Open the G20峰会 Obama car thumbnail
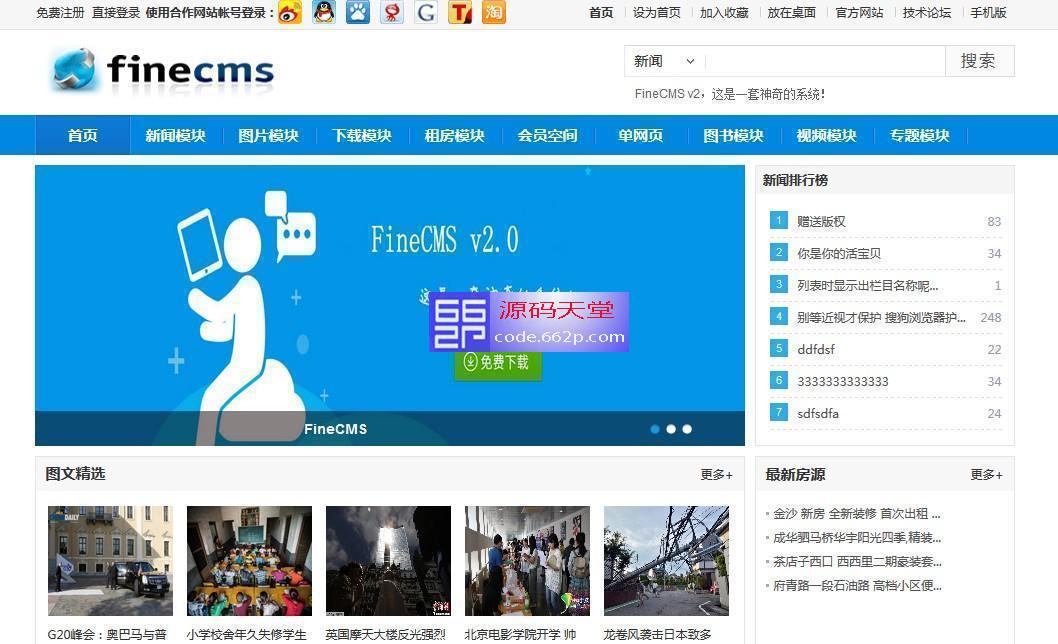The height and width of the screenshot is (644, 1058). [x=111, y=561]
